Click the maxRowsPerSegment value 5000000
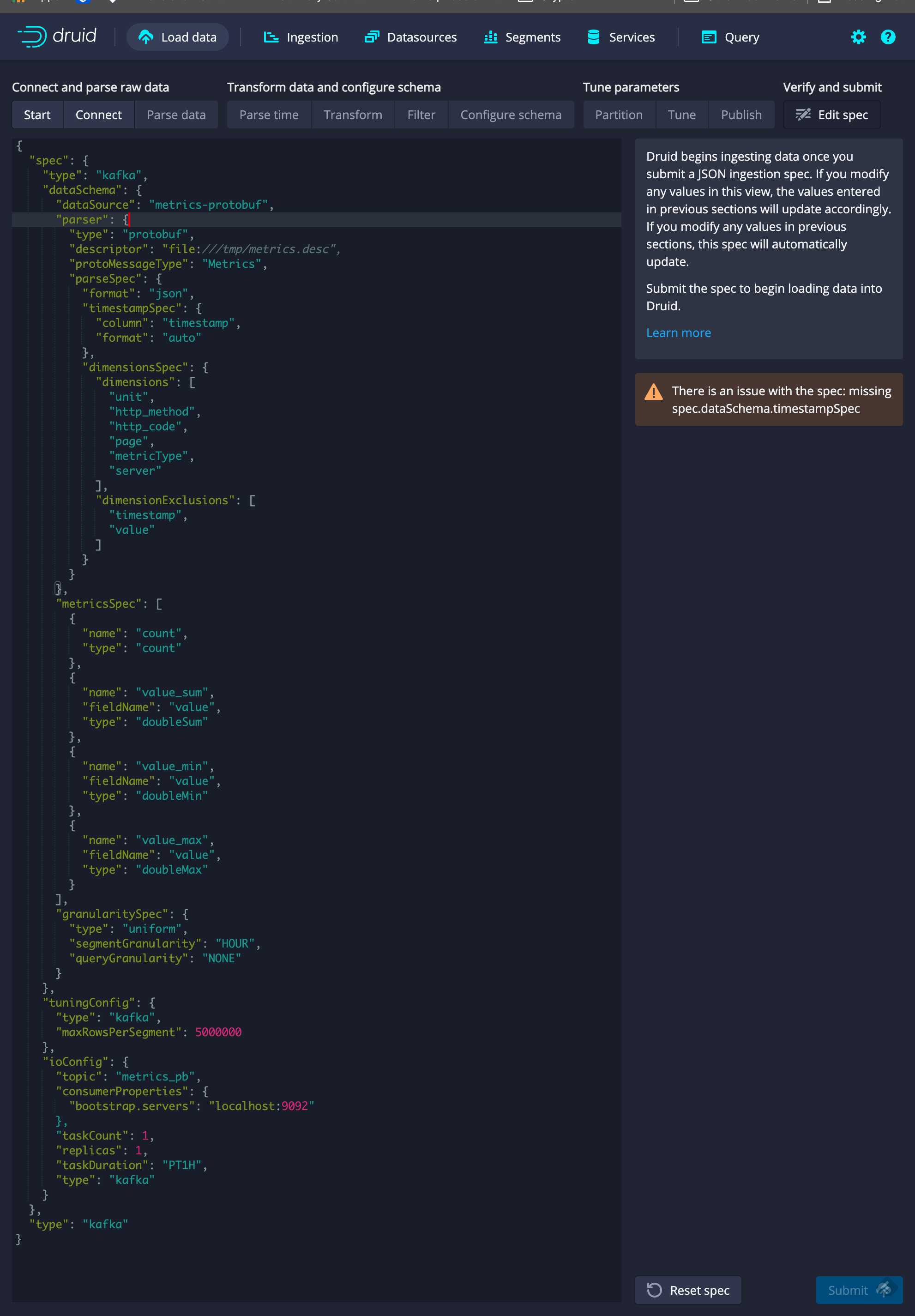Viewport: 915px width, 1316px height. pyautogui.click(x=218, y=1032)
